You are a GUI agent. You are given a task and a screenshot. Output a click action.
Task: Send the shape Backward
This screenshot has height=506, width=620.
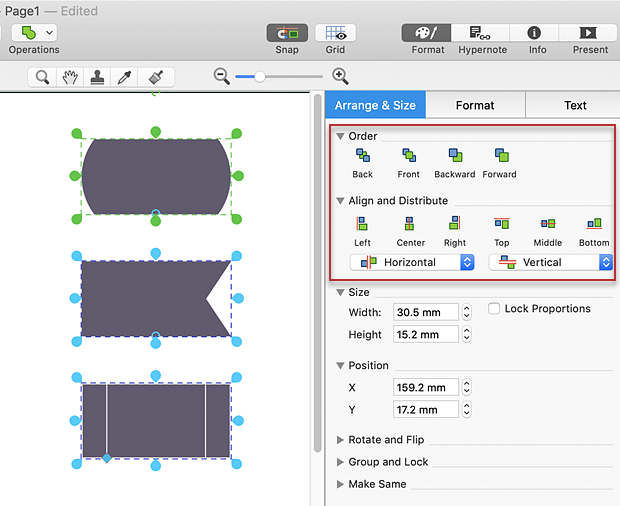click(455, 163)
